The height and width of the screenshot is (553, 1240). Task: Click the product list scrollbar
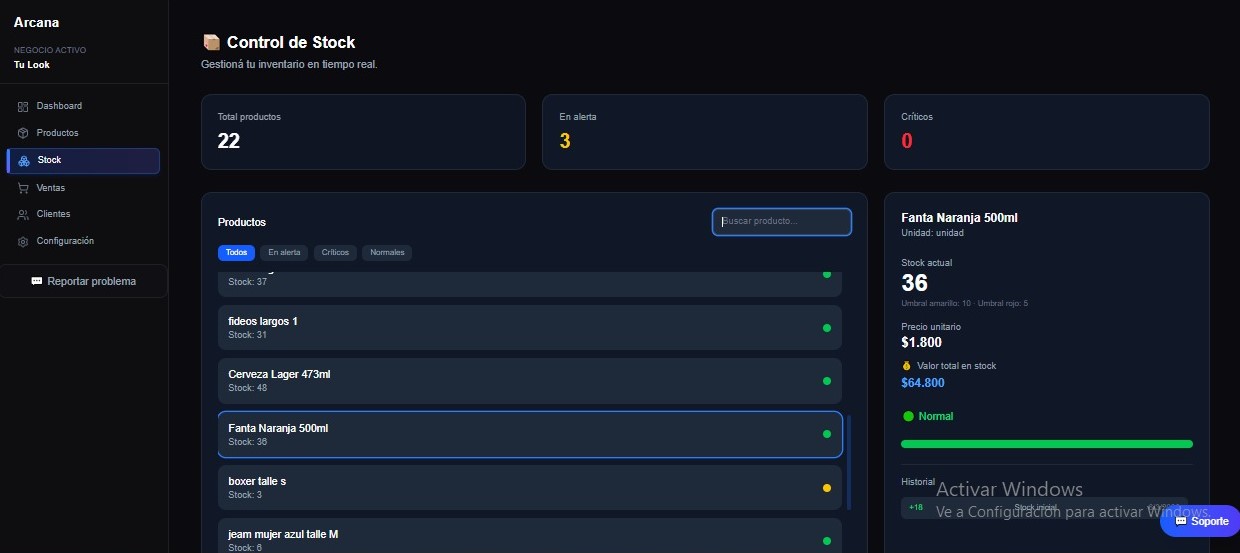click(x=849, y=462)
